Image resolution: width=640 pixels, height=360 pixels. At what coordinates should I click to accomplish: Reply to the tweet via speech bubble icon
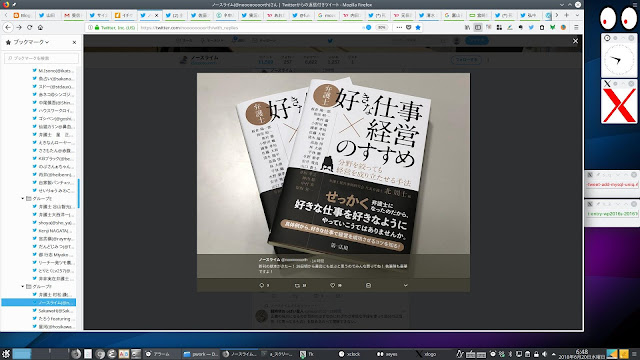(262, 285)
